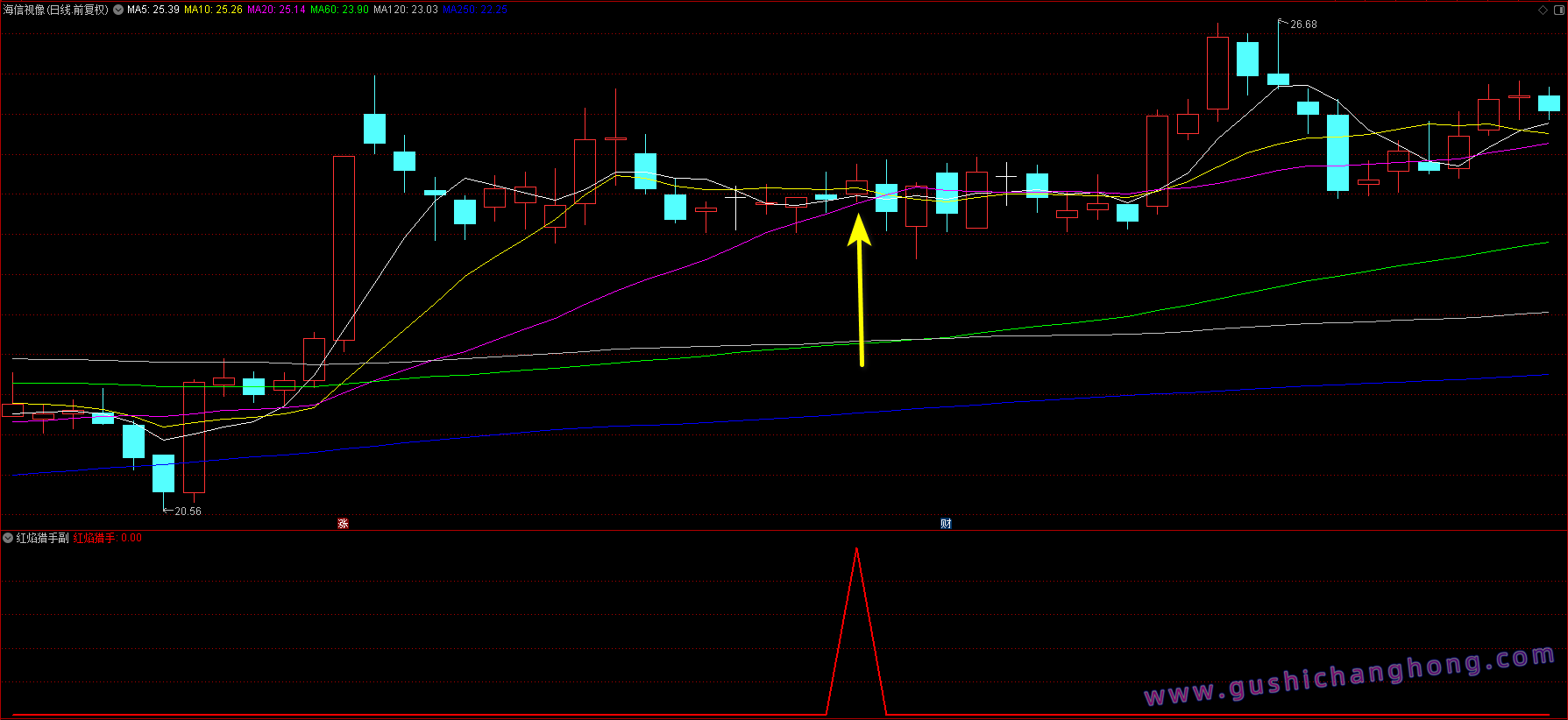Viewport: 1568px width, 720px height.
Task: Select the MA5: 25.39 legend label
Action: (x=153, y=10)
